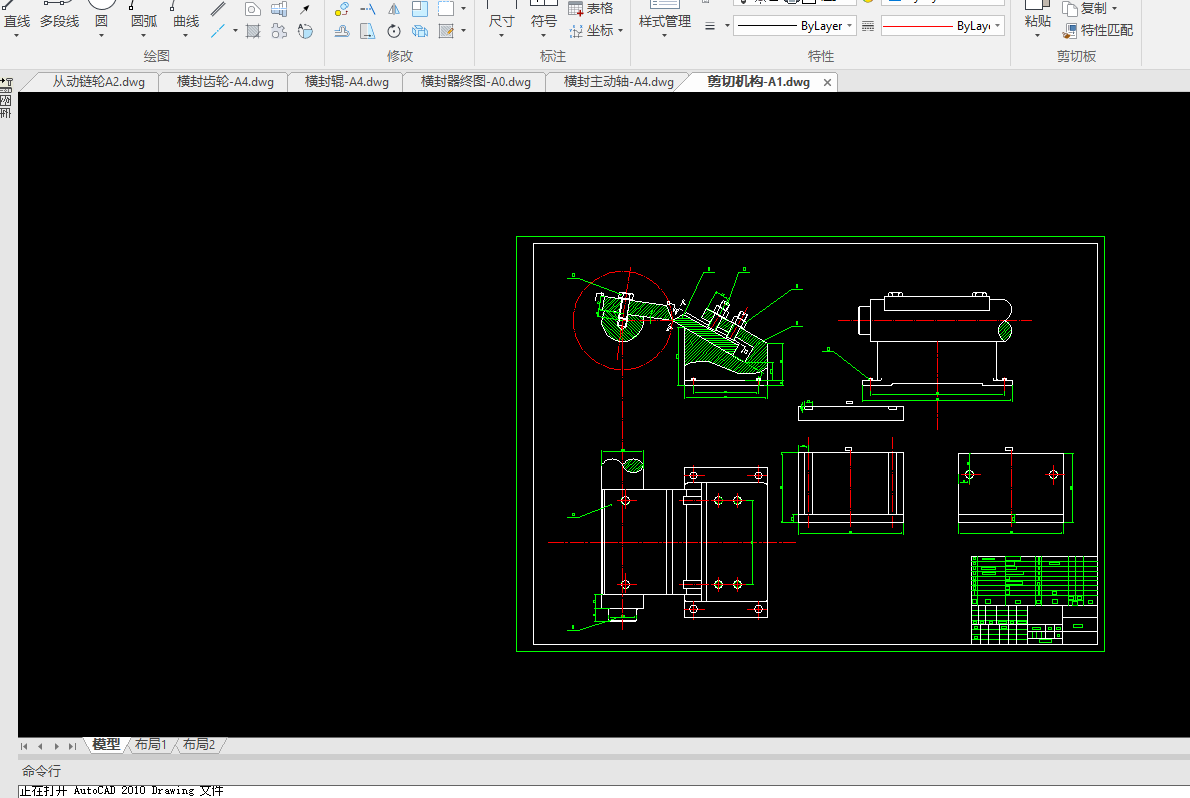The width and height of the screenshot is (1190, 798).
Task: Switch to 横封主动轴-A4.dwg tab
Action: pos(619,81)
